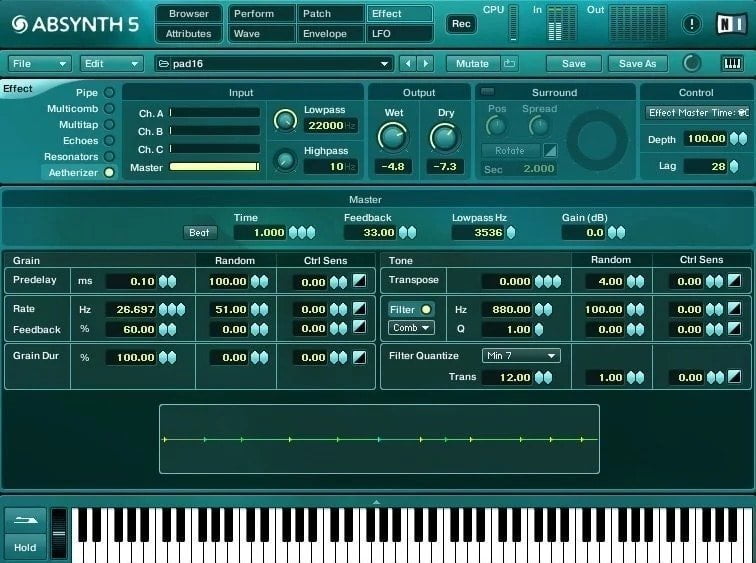Click the Mutate button
This screenshot has height=563, width=756.
pyautogui.click(x=472, y=64)
